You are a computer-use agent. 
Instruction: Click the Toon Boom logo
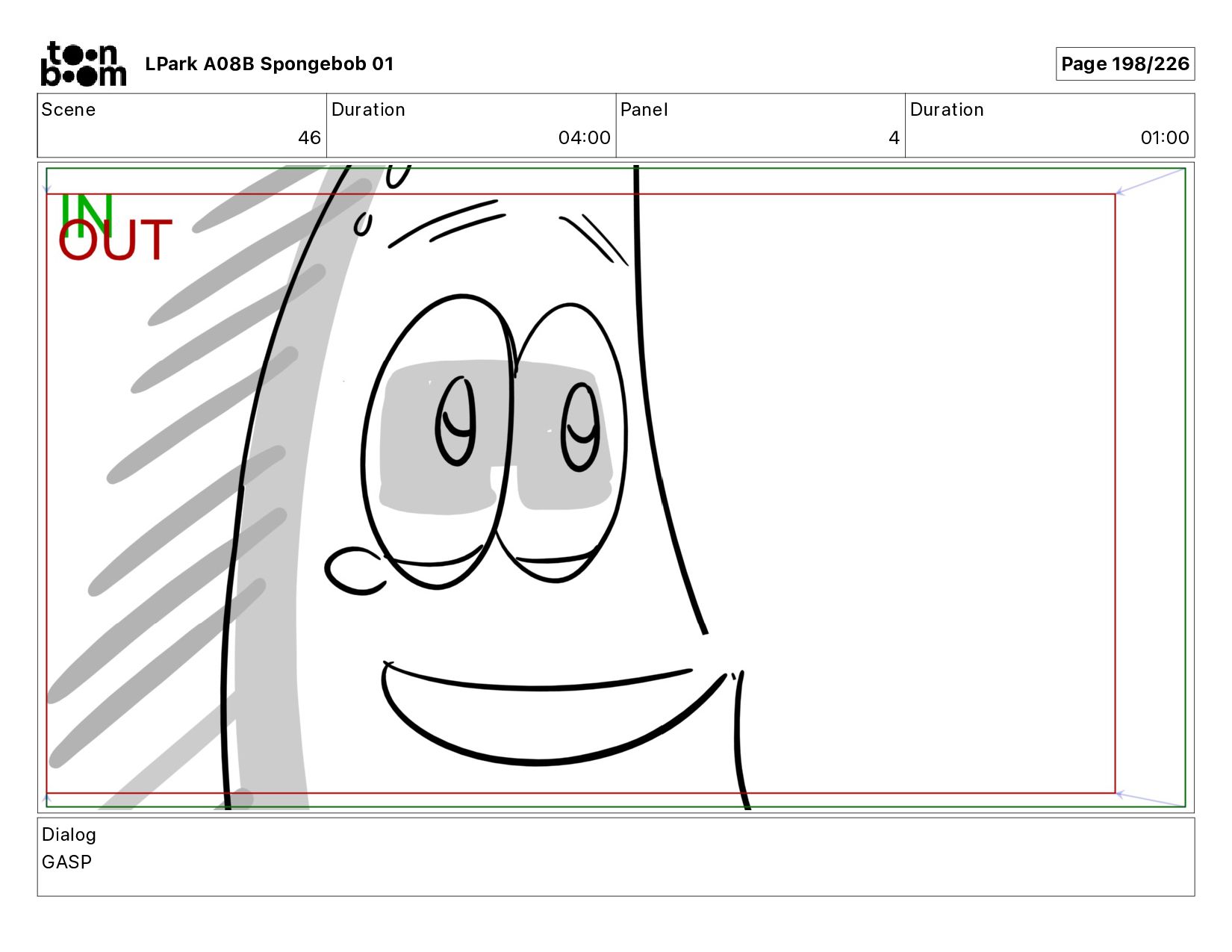tap(83, 63)
